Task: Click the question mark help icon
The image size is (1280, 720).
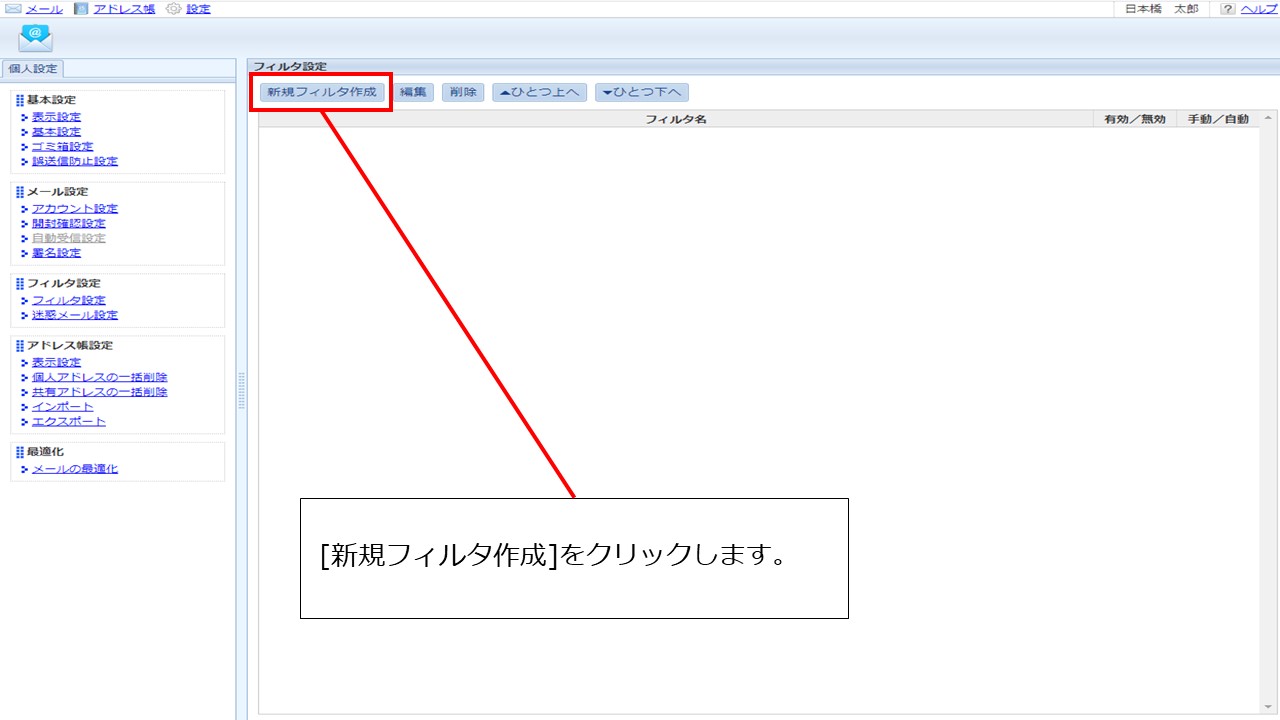Action: 1228,9
